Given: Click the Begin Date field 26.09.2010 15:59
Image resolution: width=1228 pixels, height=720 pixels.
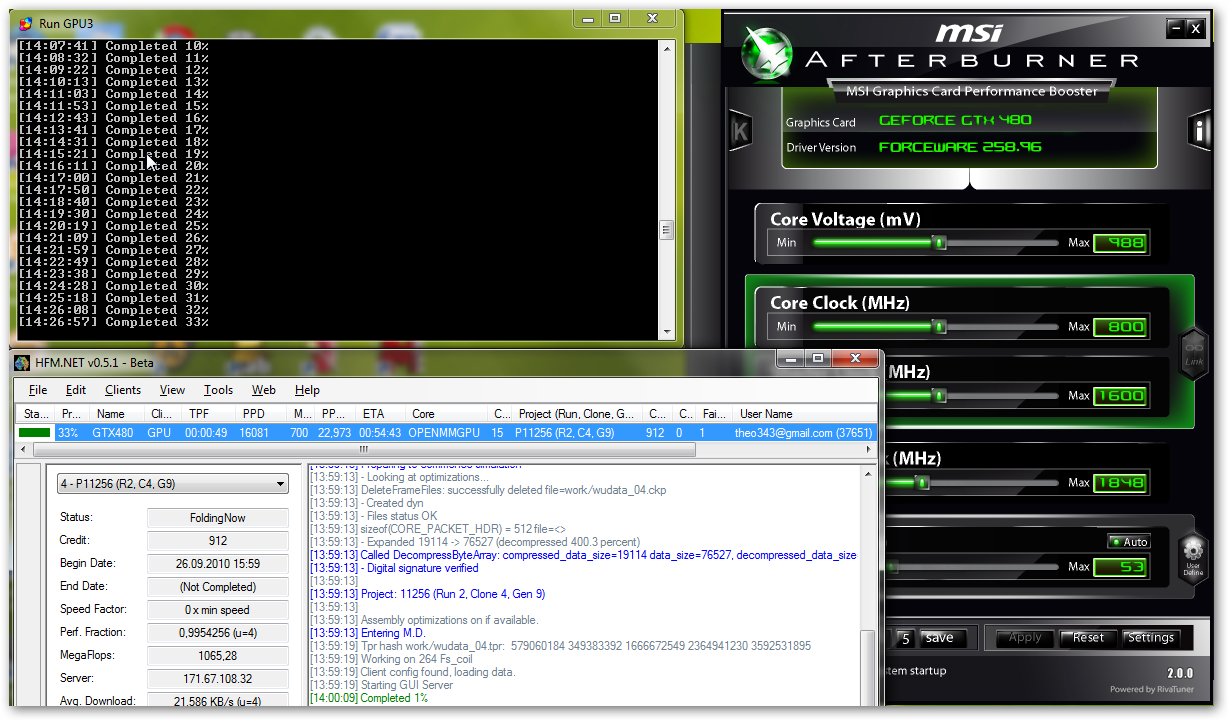Looking at the screenshot, I should coord(217,564).
